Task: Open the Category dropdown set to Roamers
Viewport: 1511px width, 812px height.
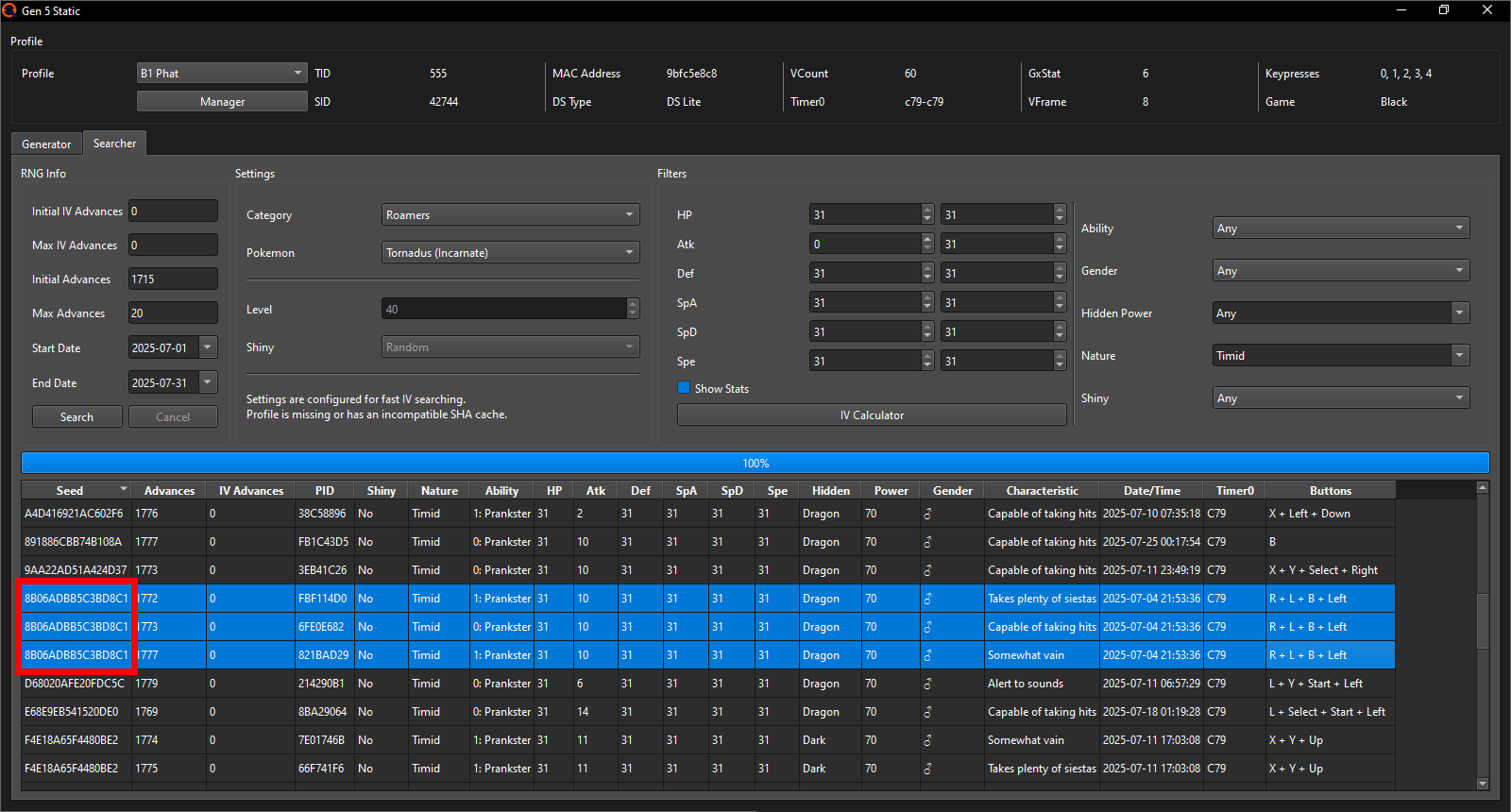Action: point(510,215)
